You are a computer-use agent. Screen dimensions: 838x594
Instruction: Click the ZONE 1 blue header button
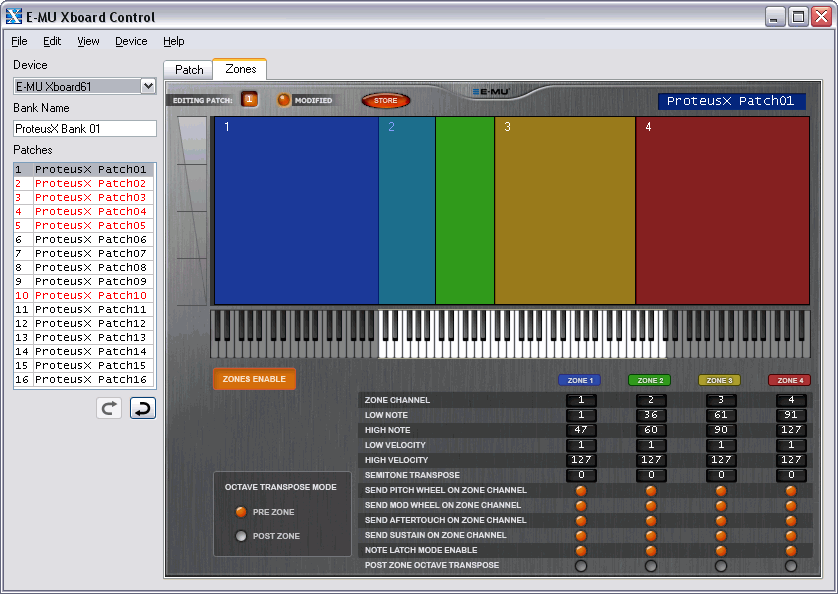click(x=580, y=380)
